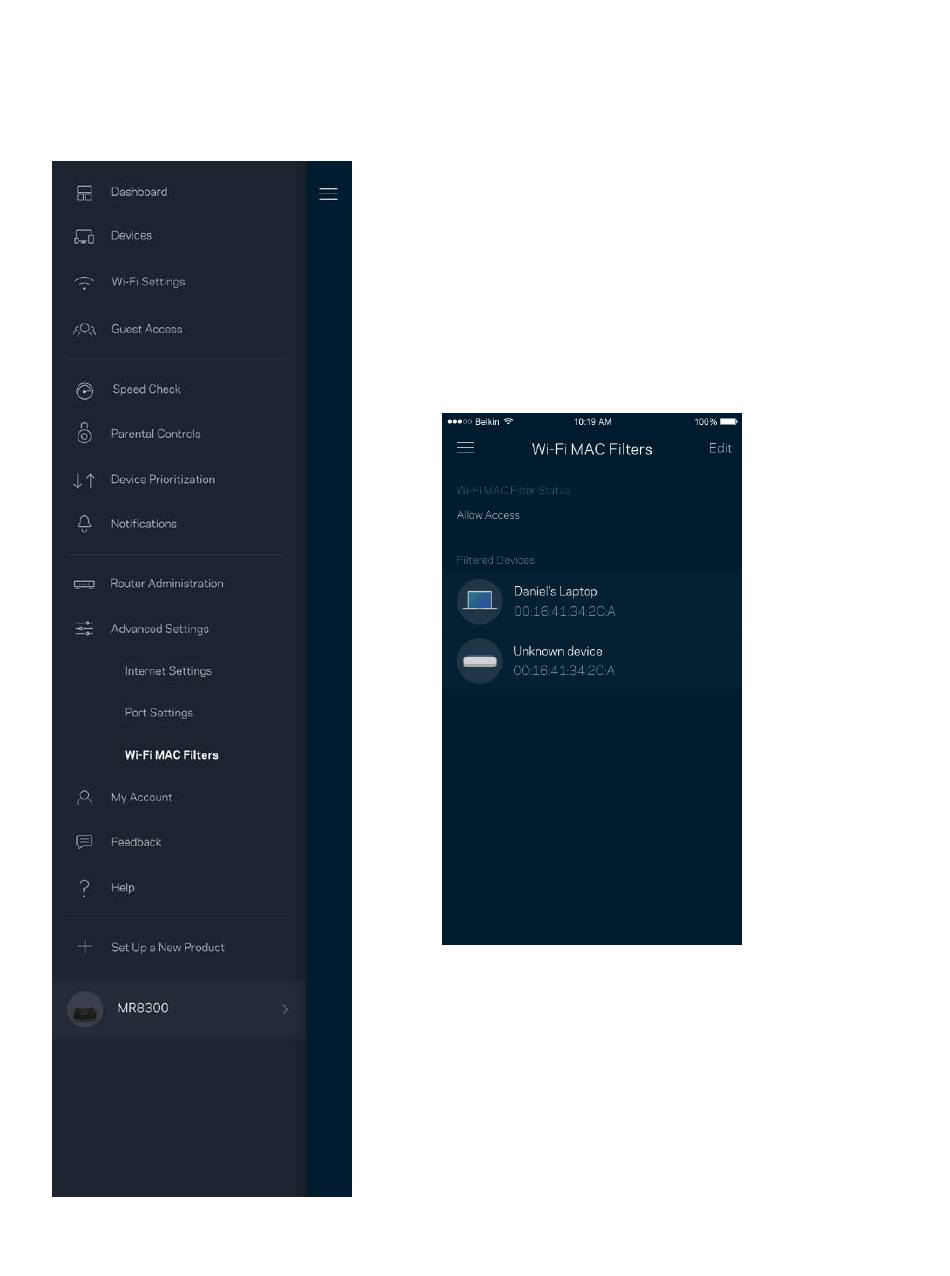Viewport: 950px width, 1276px height.
Task: Expand the MR8300 router chevron
Action: [285, 1009]
